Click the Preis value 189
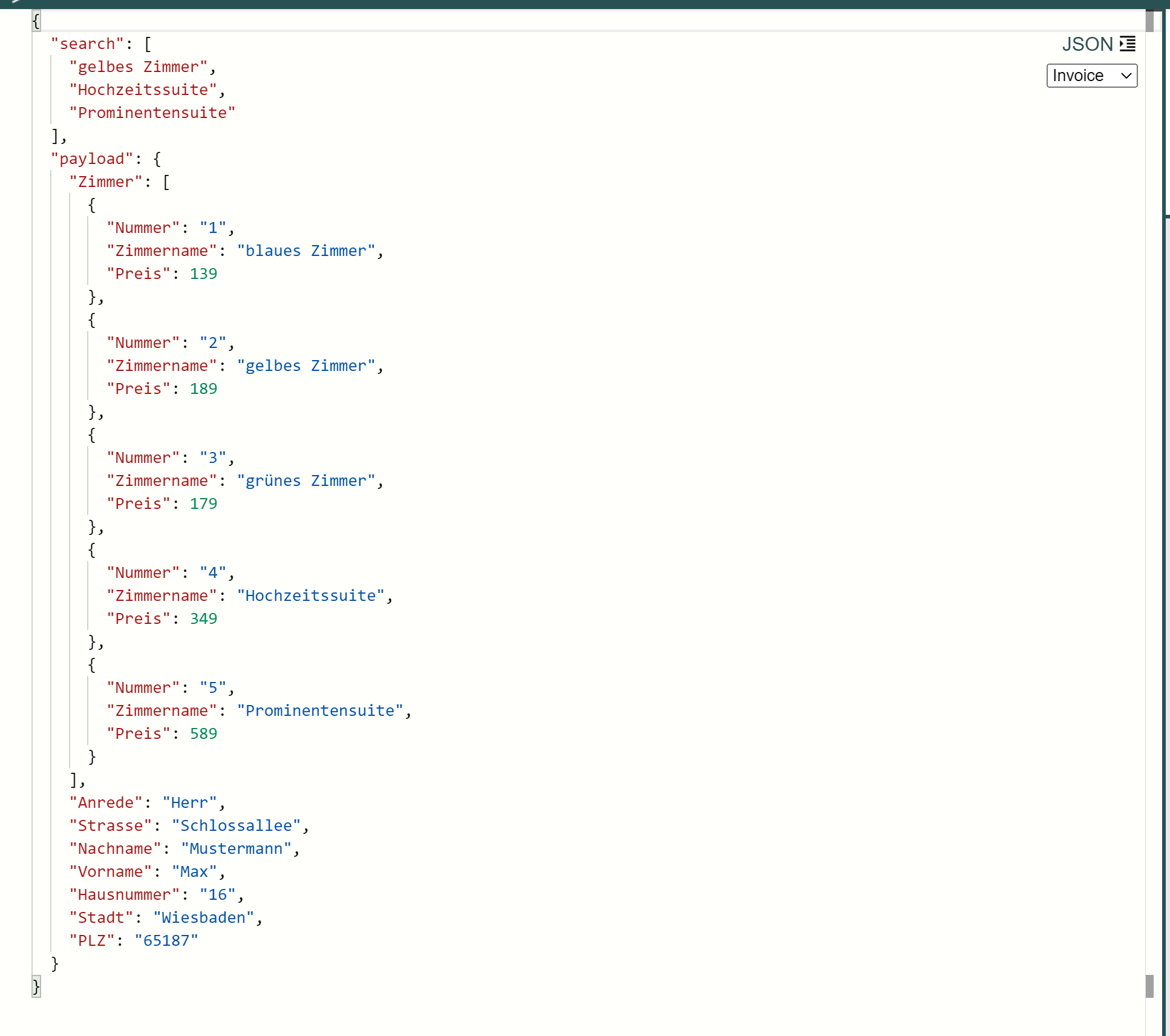This screenshot has height=1036, width=1170. (x=203, y=389)
